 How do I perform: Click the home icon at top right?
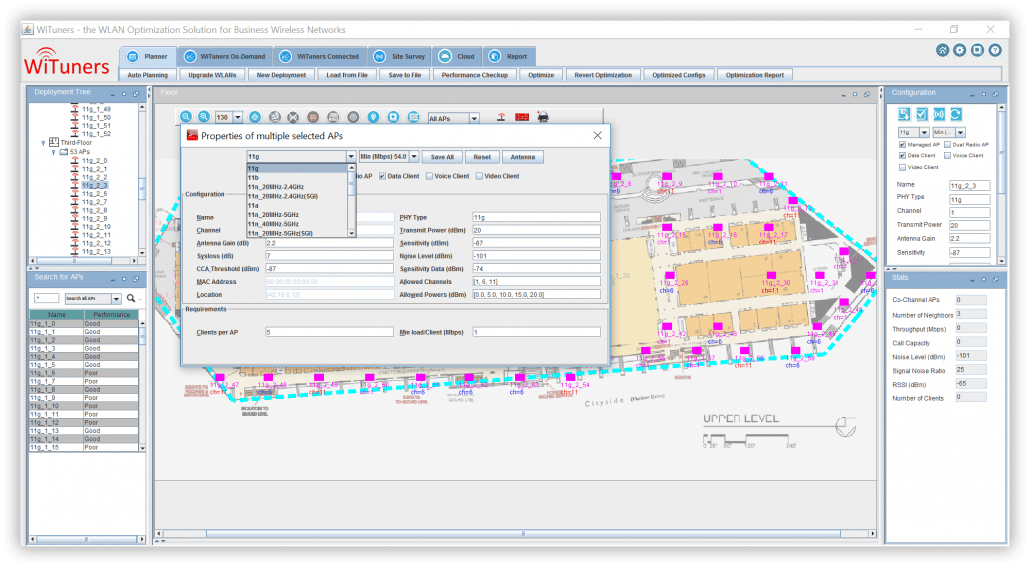(943, 50)
